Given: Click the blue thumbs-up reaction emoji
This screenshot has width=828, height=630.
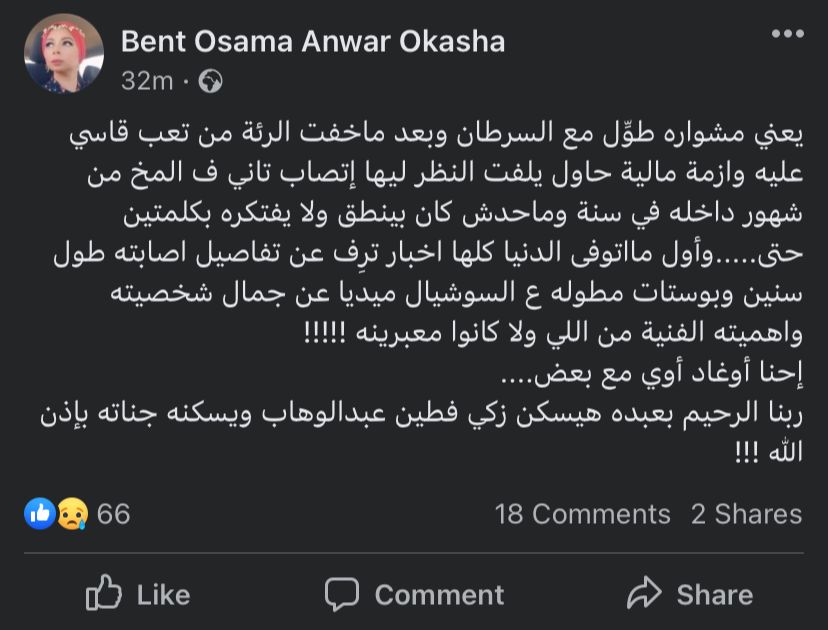Looking at the screenshot, I should click(x=40, y=514).
